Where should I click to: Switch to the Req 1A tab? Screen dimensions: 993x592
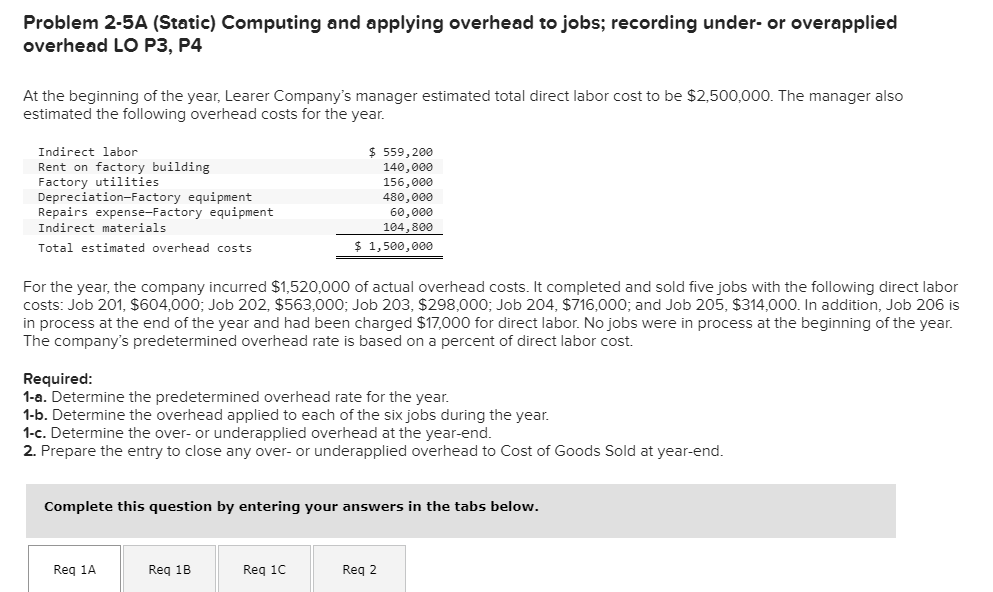coord(72,568)
